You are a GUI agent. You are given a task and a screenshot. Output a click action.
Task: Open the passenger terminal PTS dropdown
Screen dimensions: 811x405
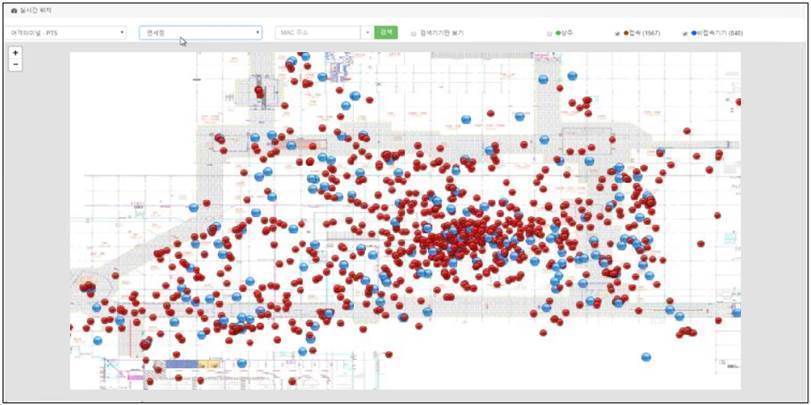click(x=66, y=33)
